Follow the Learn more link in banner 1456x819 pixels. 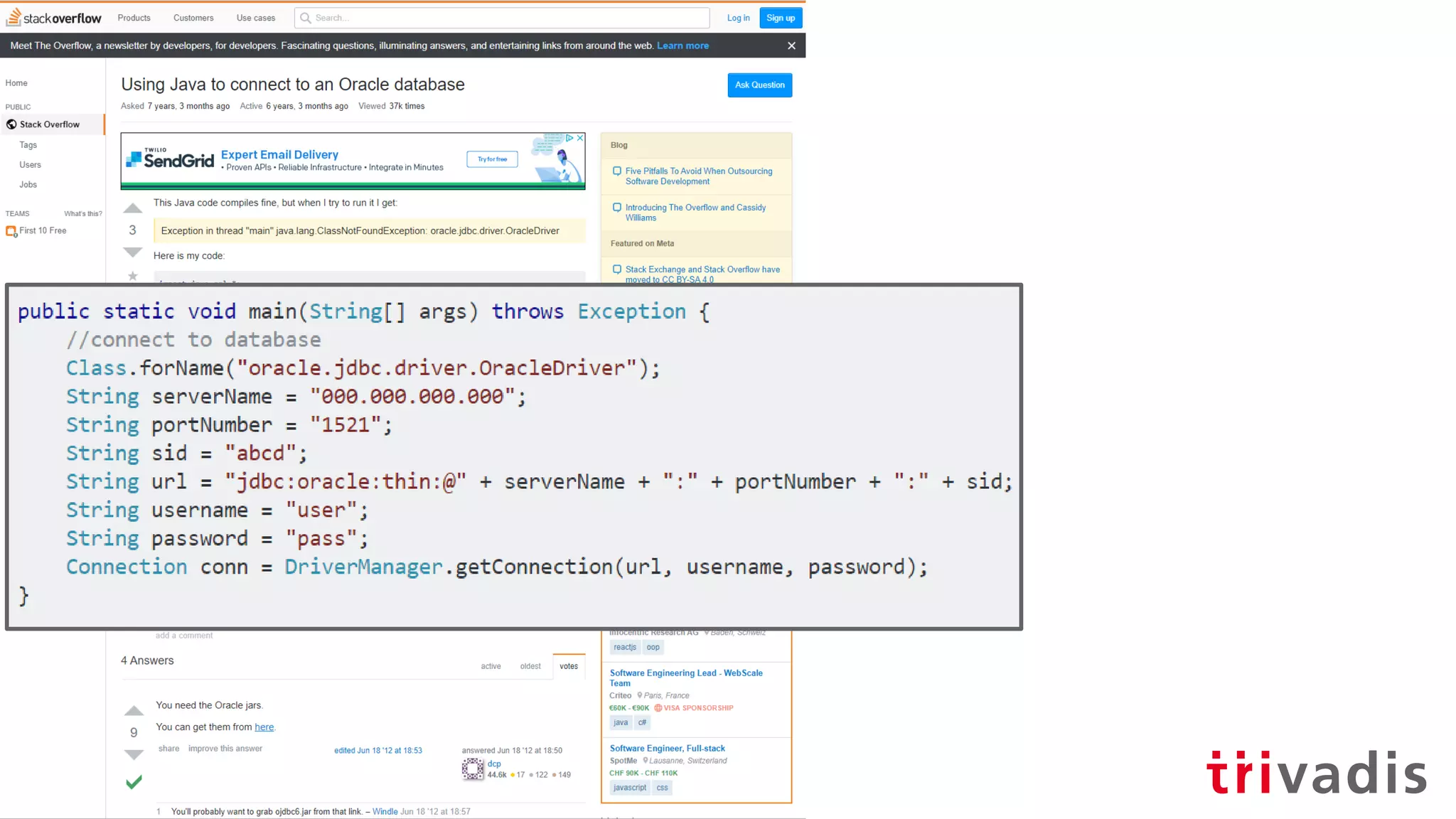[682, 45]
